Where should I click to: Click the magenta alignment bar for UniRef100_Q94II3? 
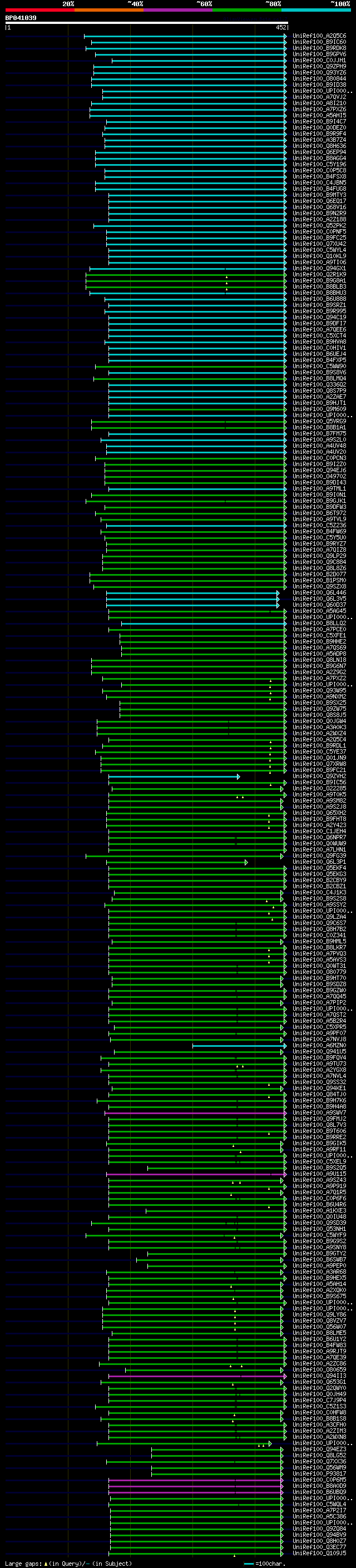197,1376
